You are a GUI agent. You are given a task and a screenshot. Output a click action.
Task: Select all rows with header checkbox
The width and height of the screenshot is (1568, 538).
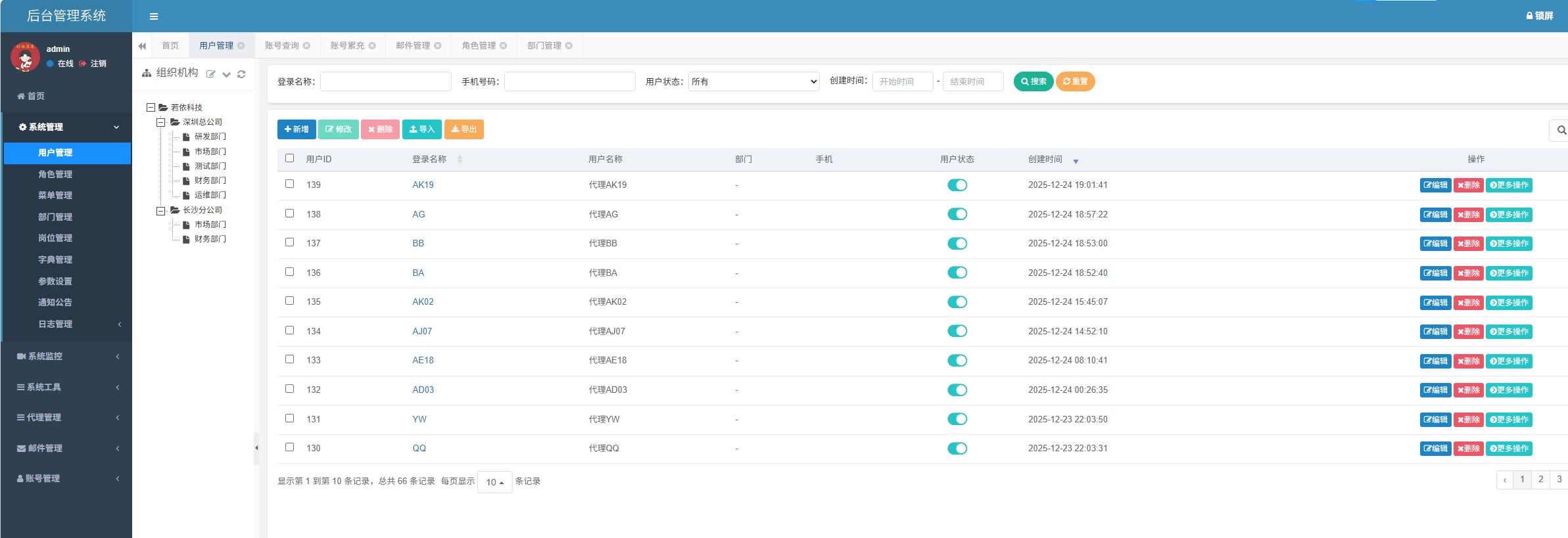(x=289, y=158)
